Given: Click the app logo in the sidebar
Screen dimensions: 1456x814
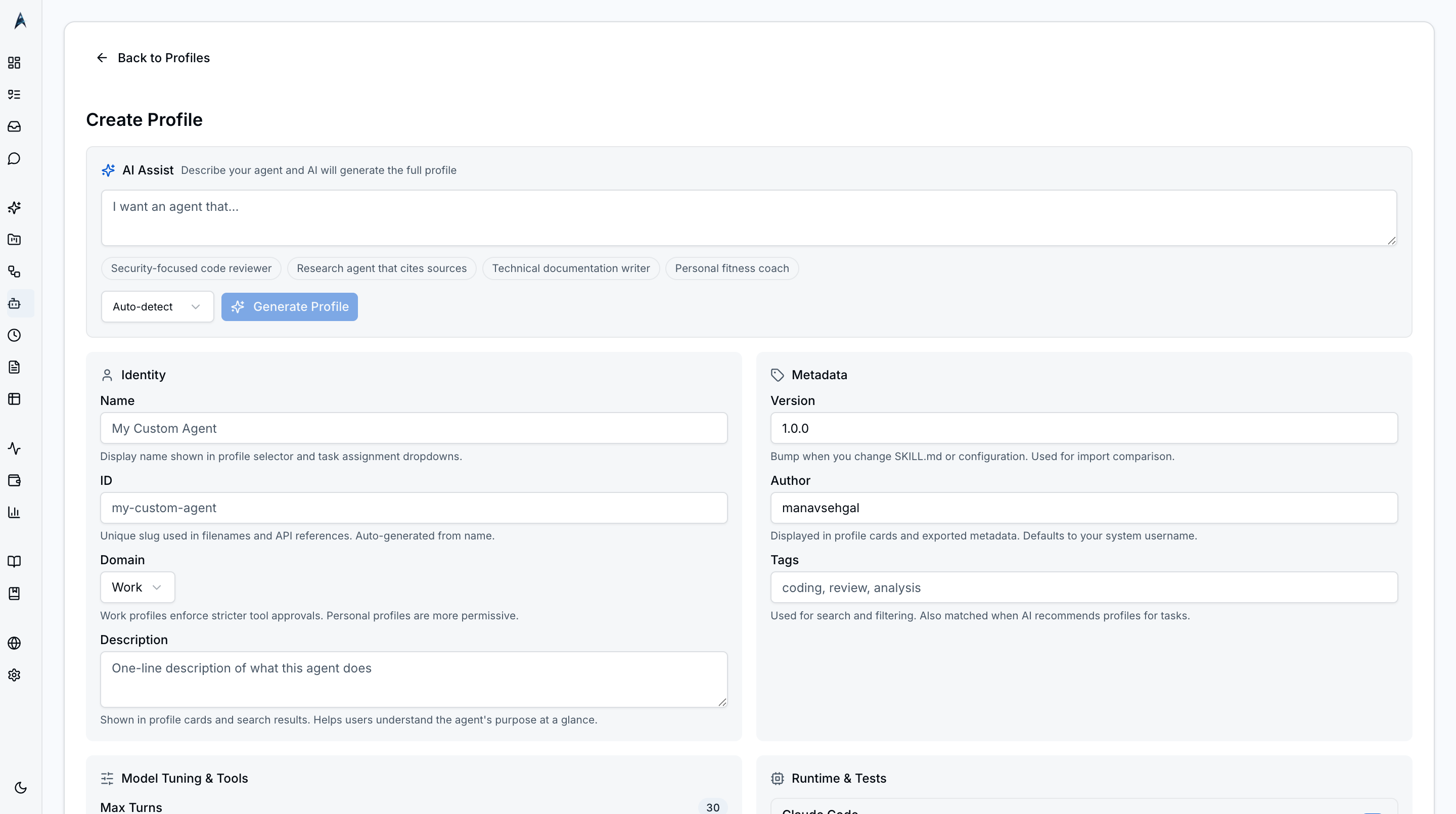Looking at the screenshot, I should (20, 21).
